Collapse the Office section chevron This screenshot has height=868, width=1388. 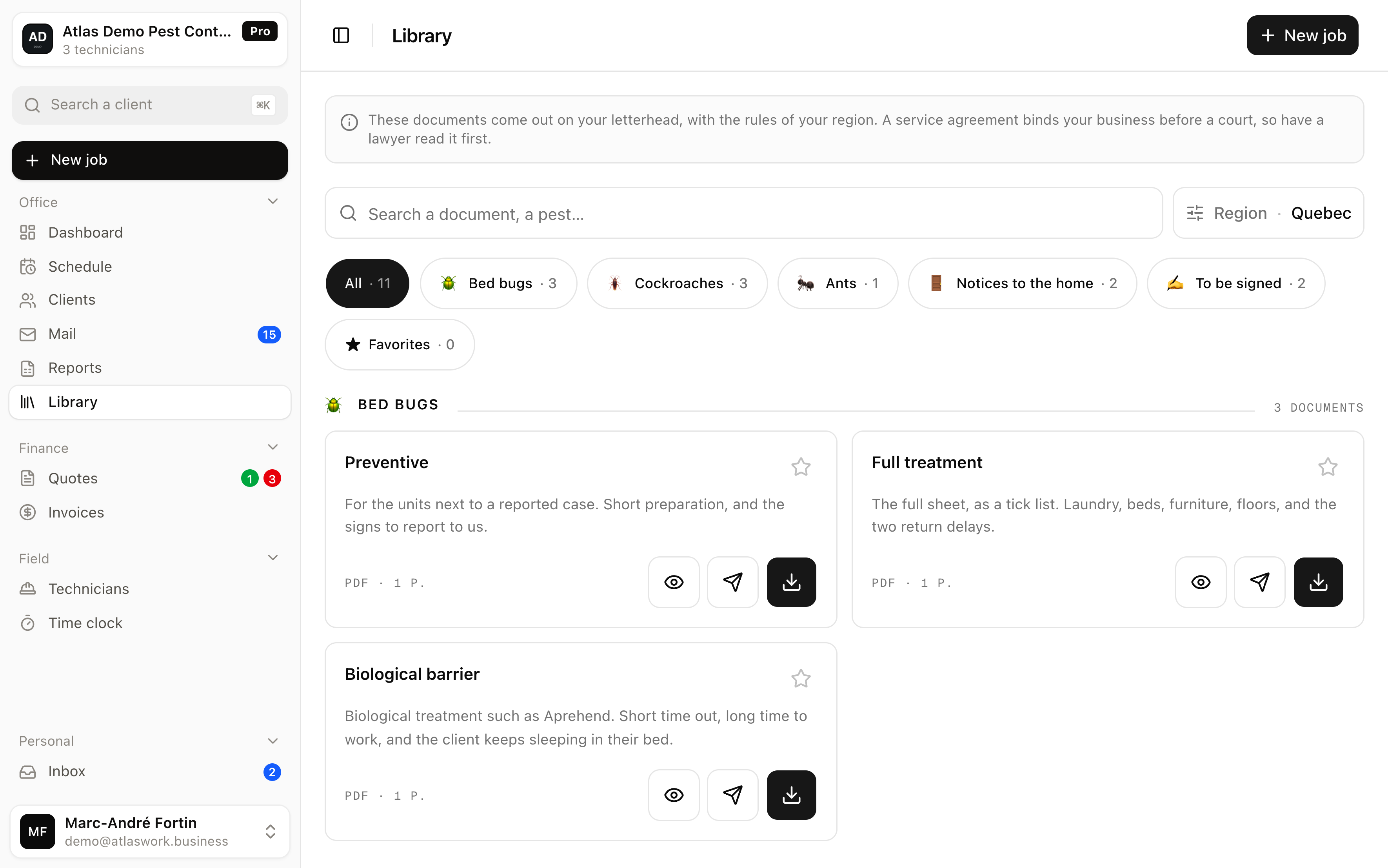(x=273, y=202)
